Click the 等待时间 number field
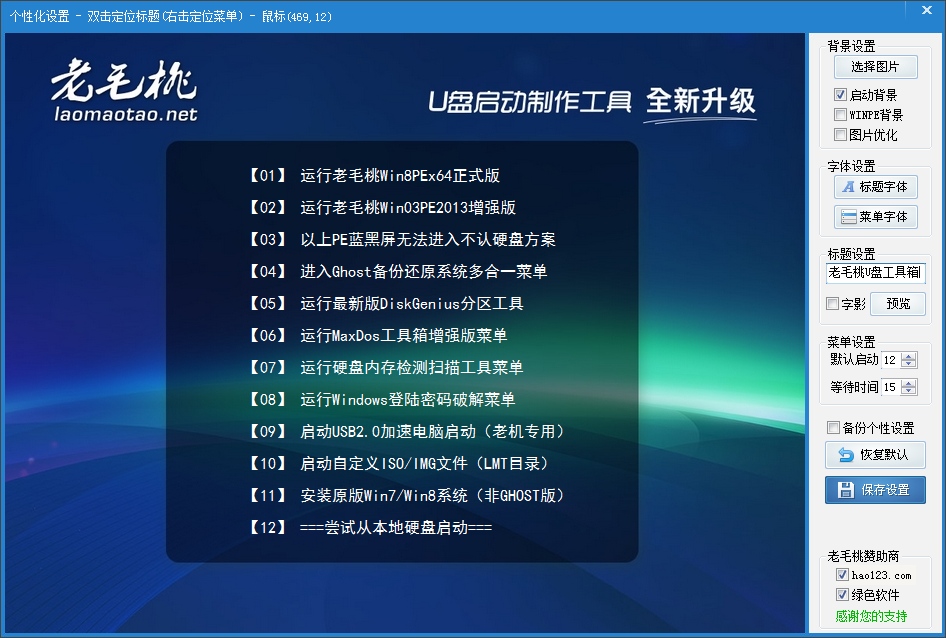This screenshot has height=638, width=946. point(891,388)
